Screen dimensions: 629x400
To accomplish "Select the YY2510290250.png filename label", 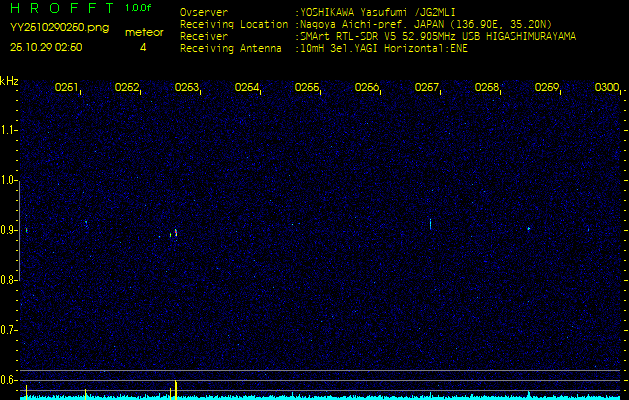I will pos(47,29).
